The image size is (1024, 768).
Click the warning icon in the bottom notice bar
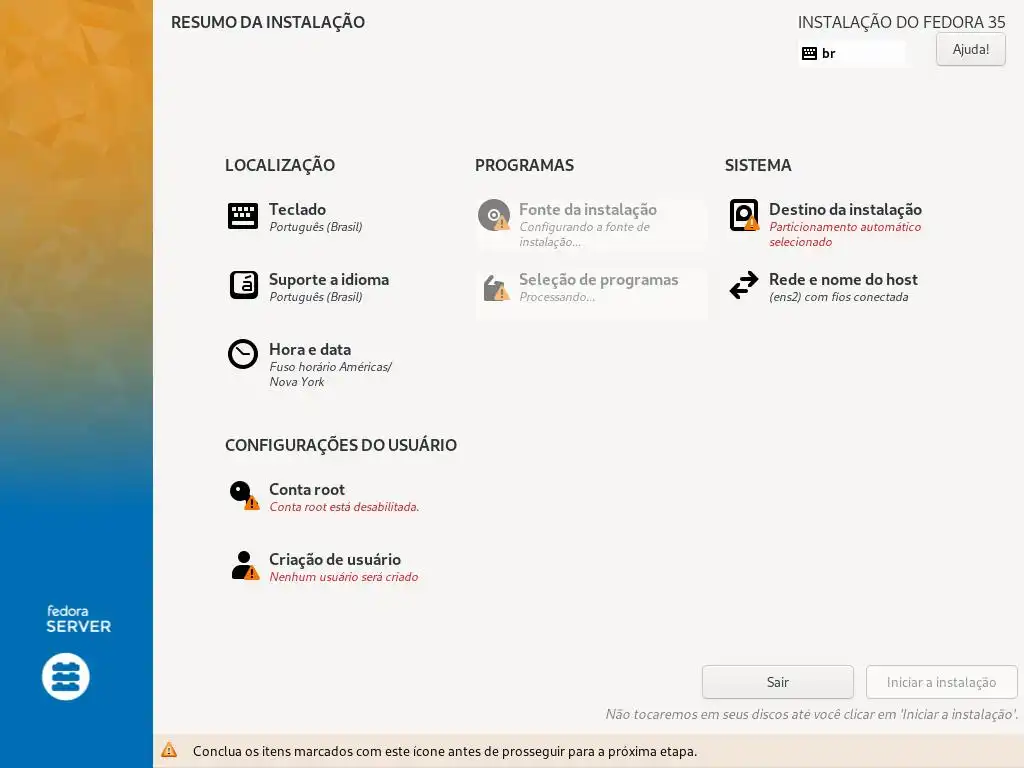point(169,750)
